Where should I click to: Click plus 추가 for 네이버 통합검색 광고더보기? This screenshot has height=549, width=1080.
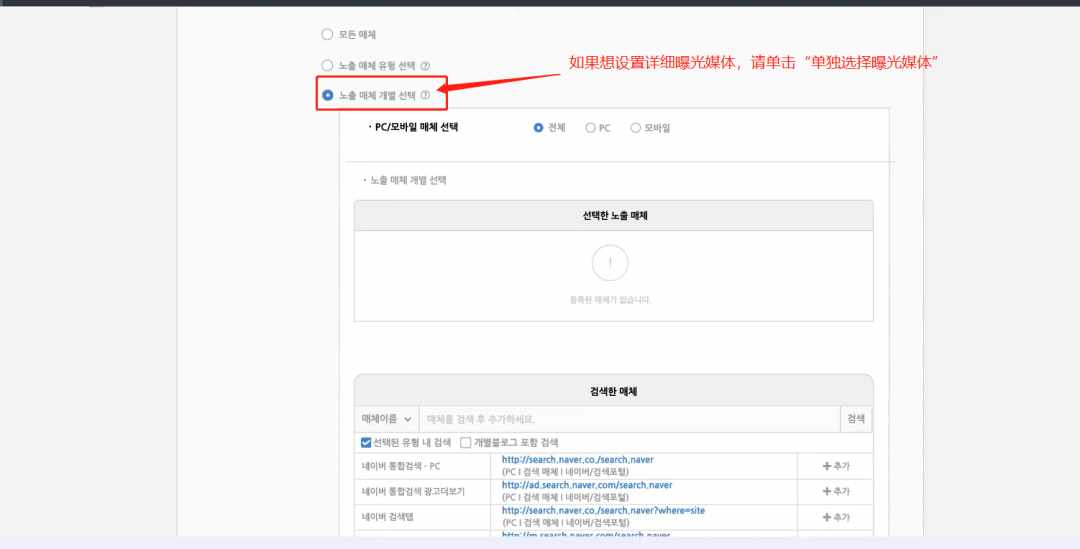click(835, 491)
